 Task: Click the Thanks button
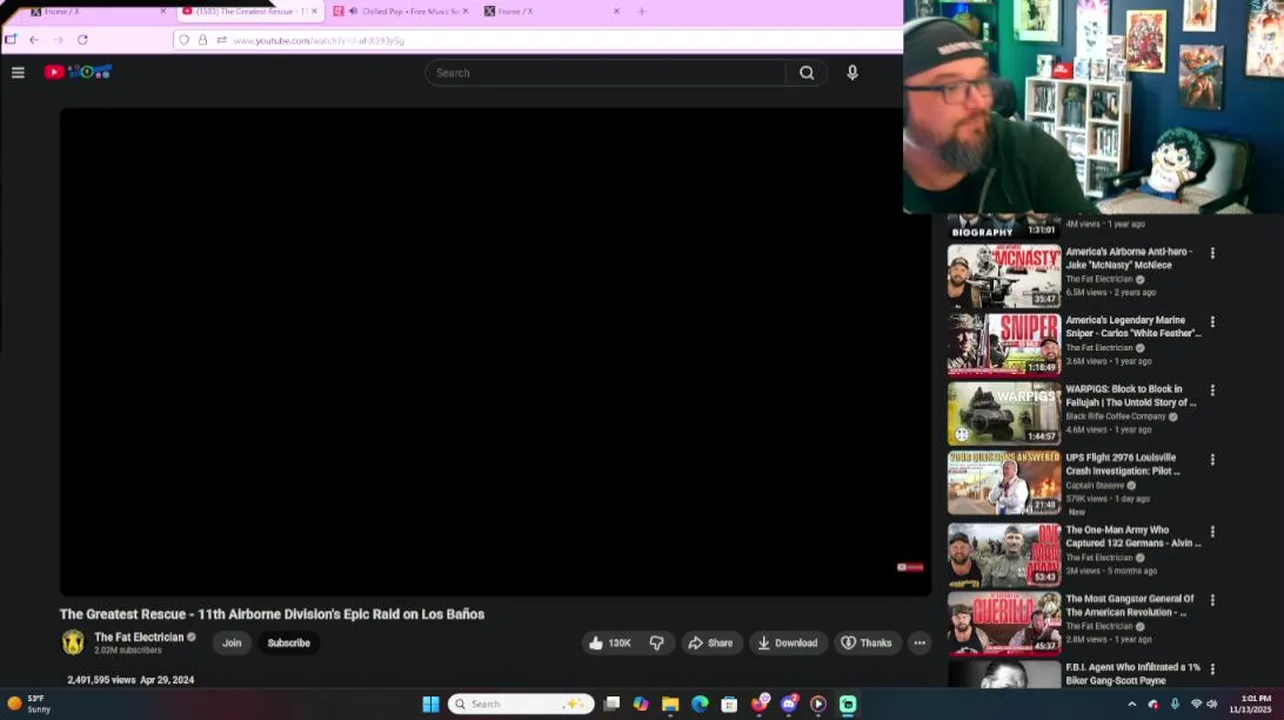coord(866,643)
